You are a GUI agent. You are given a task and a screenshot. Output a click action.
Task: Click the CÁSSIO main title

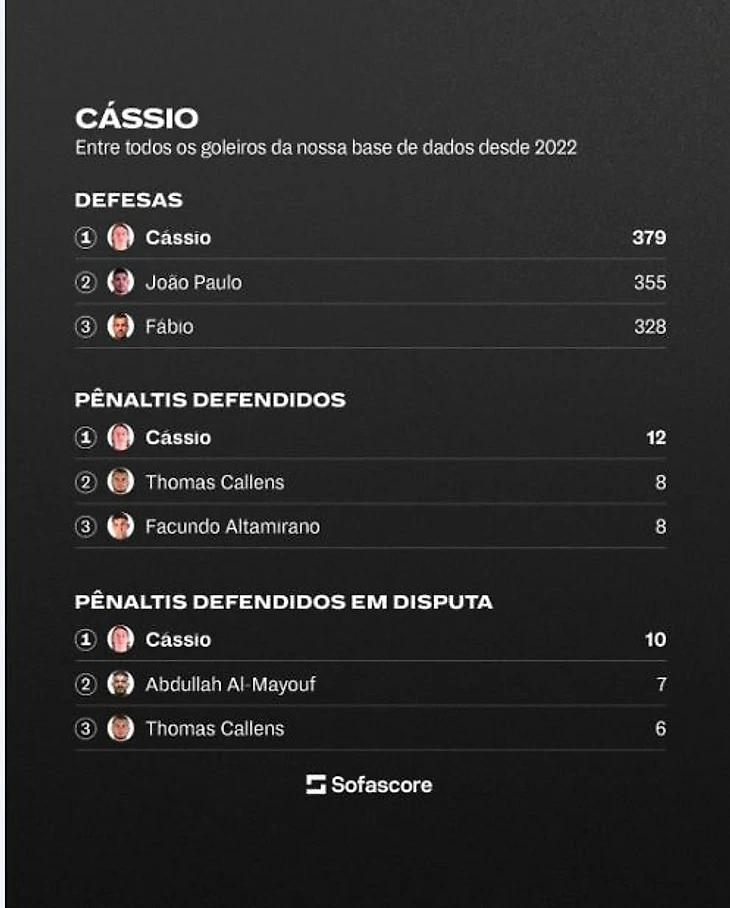coord(136,118)
